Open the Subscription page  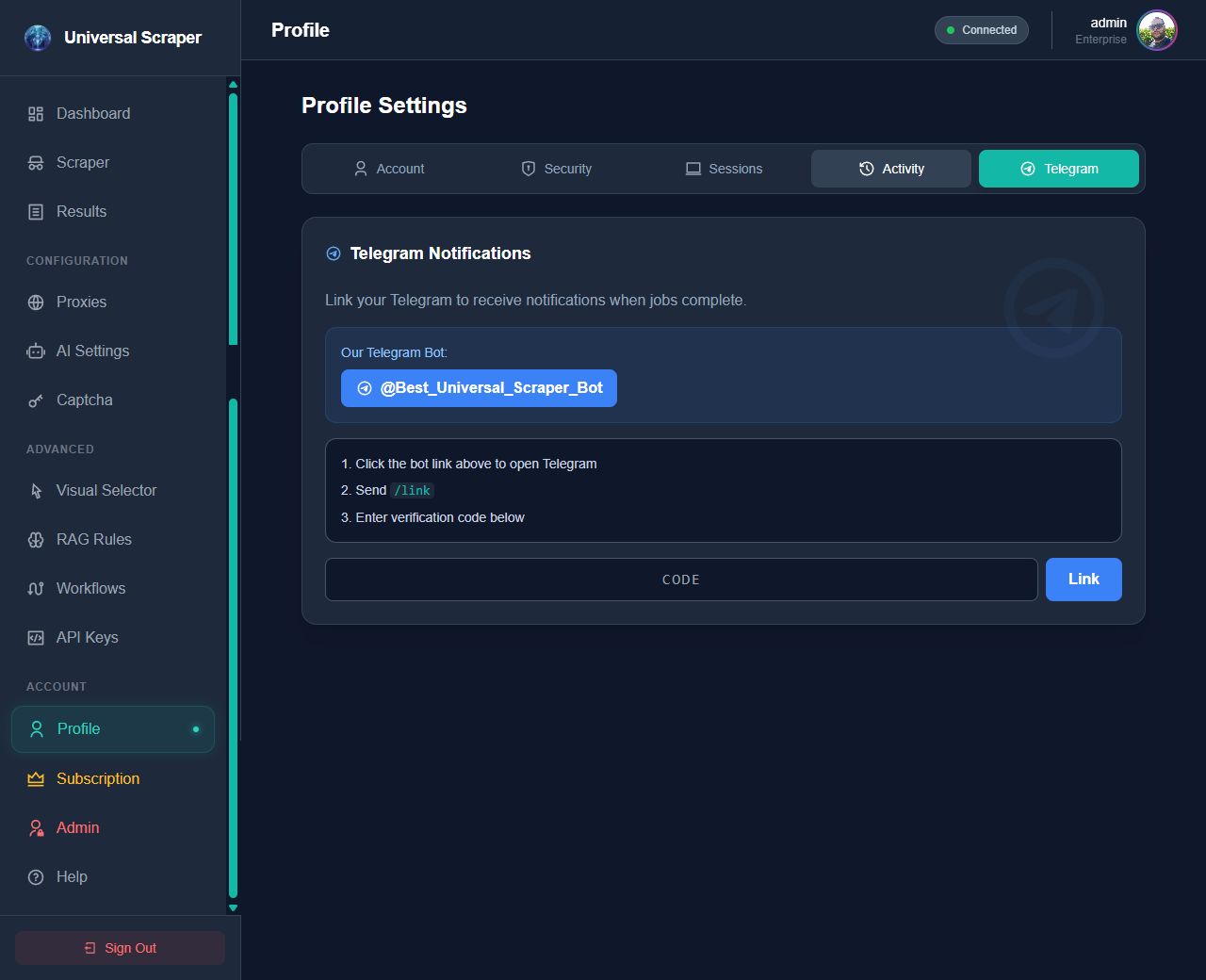point(113,778)
